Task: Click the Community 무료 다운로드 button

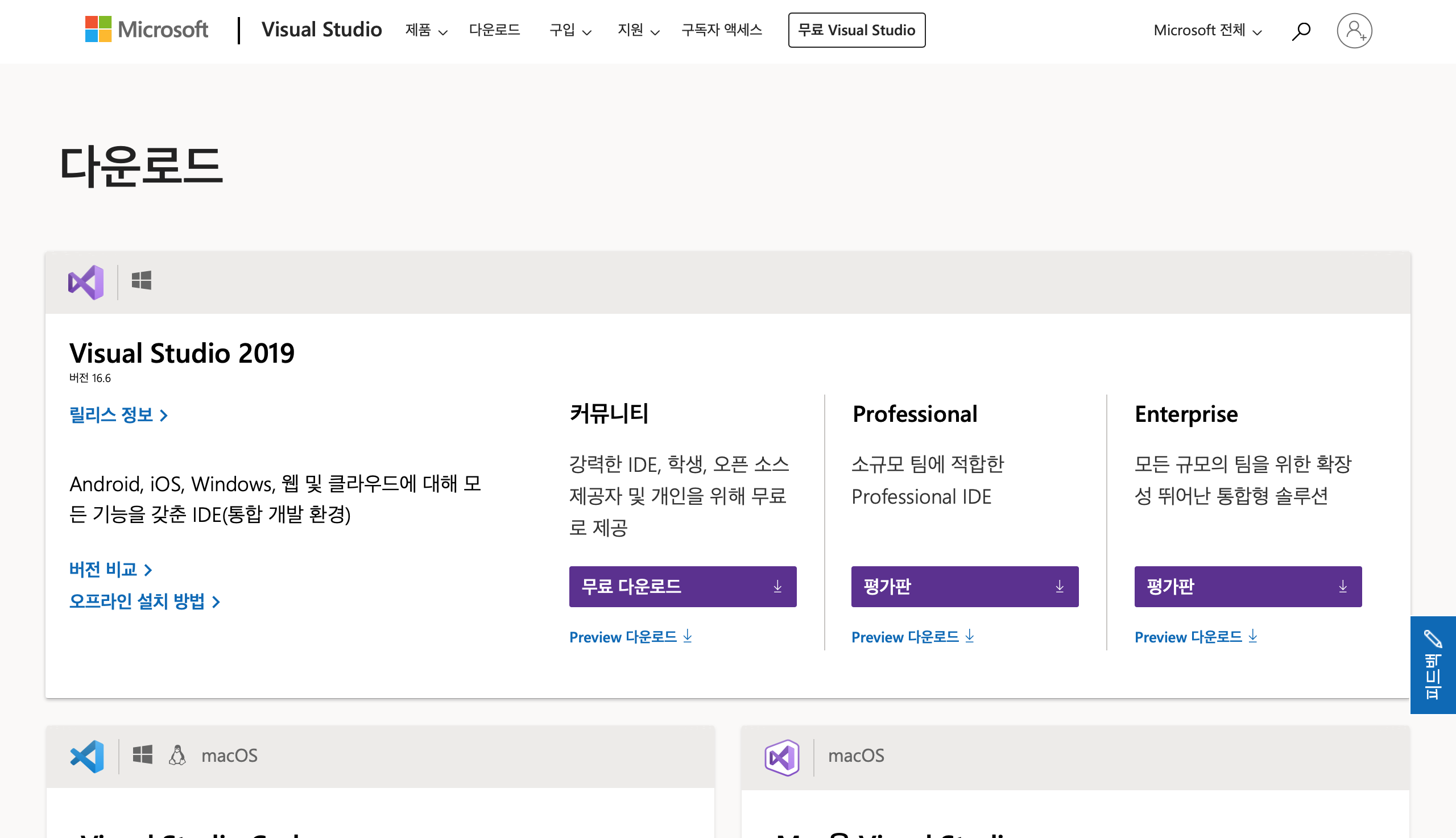Action: pos(682,587)
